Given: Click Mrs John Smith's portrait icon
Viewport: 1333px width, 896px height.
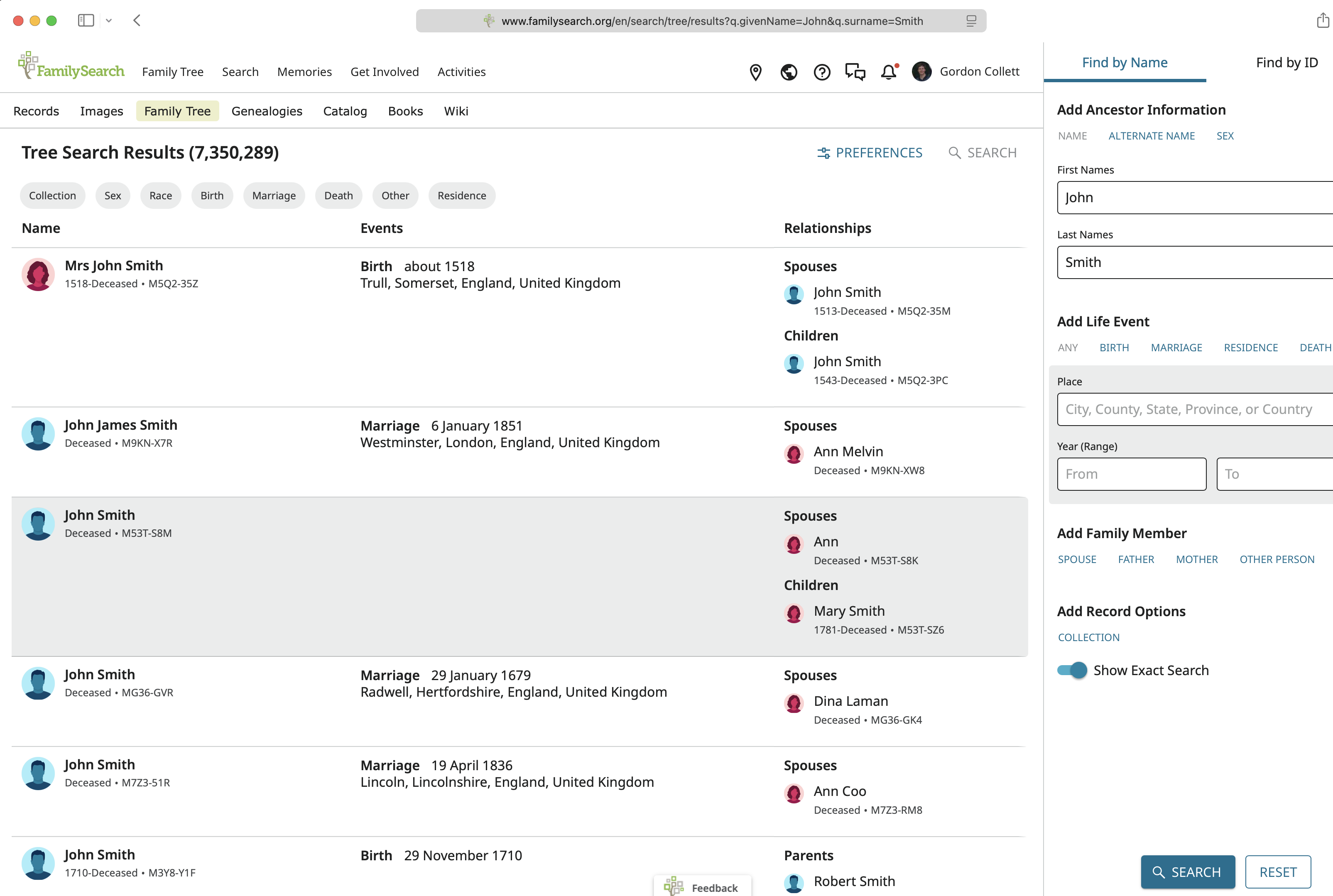Looking at the screenshot, I should 38,274.
